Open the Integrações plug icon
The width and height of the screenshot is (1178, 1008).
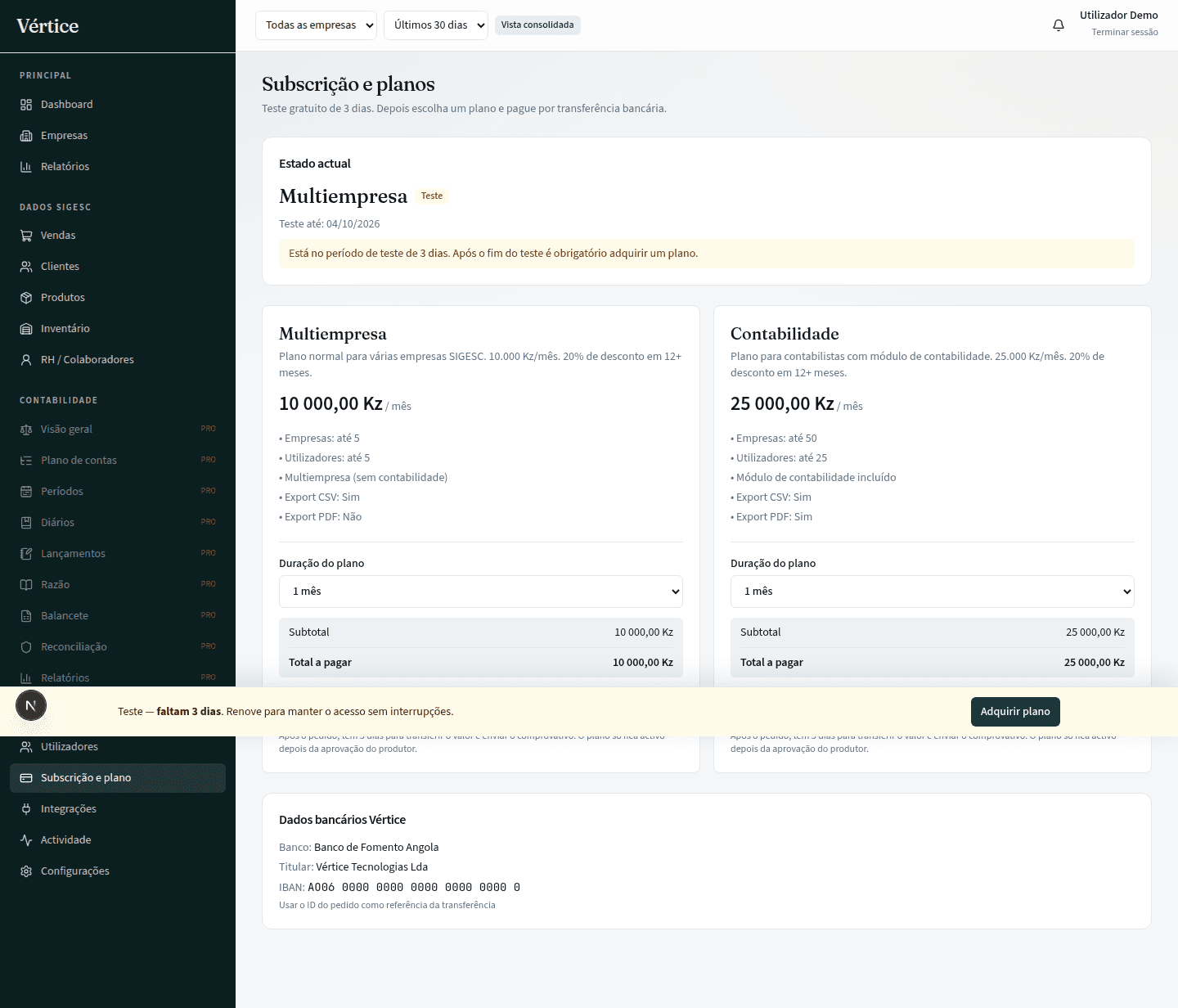click(x=26, y=809)
